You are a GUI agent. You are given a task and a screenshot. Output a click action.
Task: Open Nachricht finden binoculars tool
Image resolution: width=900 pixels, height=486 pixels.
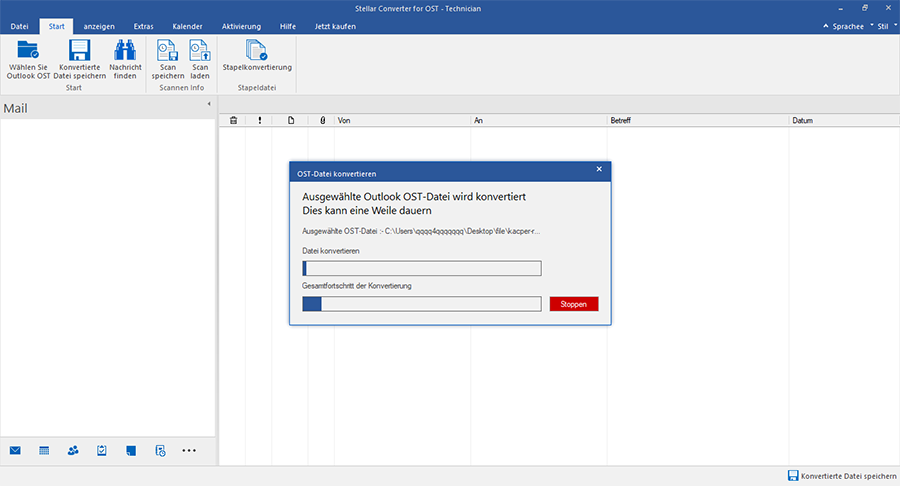[x=125, y=50]
